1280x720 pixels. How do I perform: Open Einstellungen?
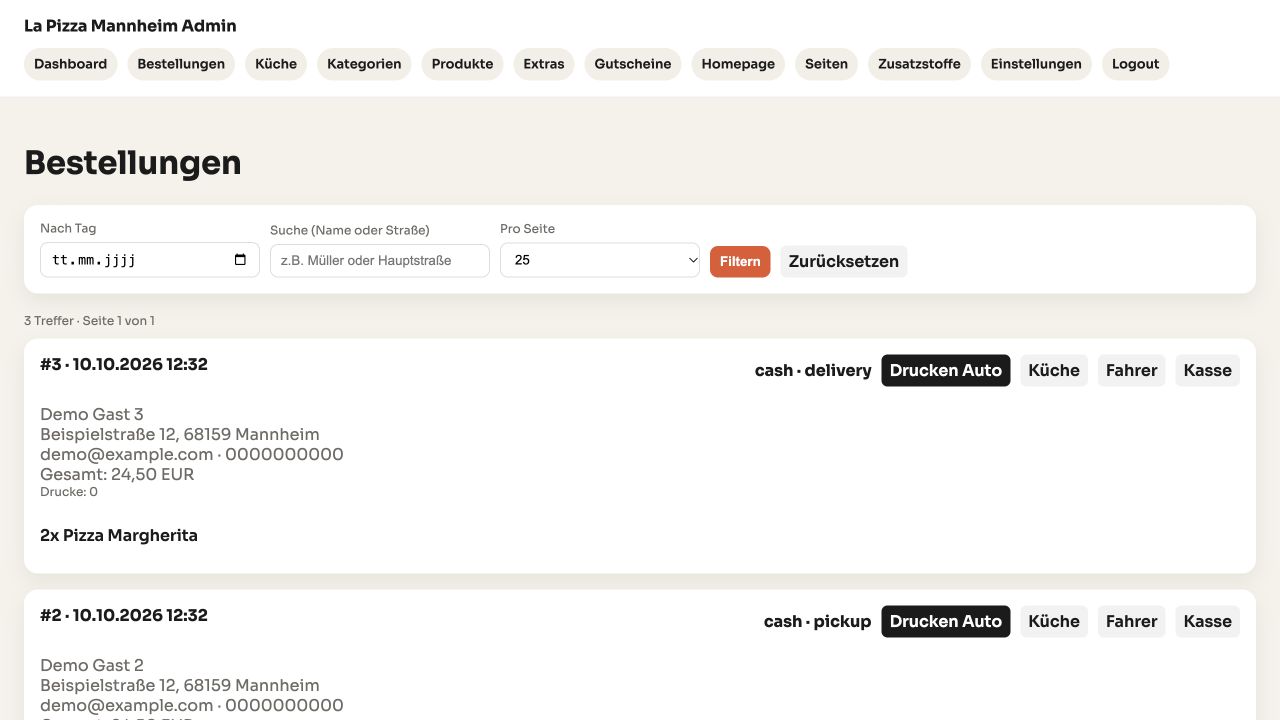point(1036,64)
